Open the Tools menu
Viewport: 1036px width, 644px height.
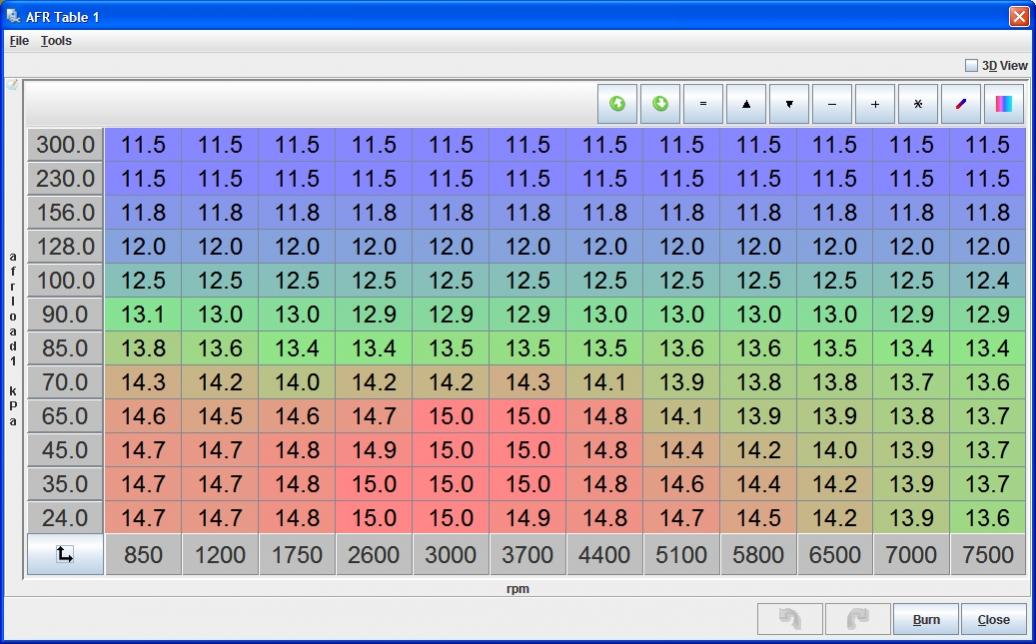pyautogui.click(x=56, y=41)
